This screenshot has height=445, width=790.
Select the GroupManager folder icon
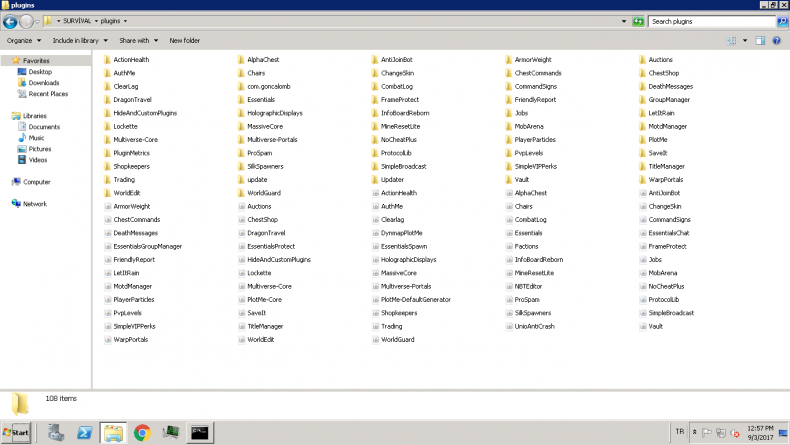pos(642,100)
